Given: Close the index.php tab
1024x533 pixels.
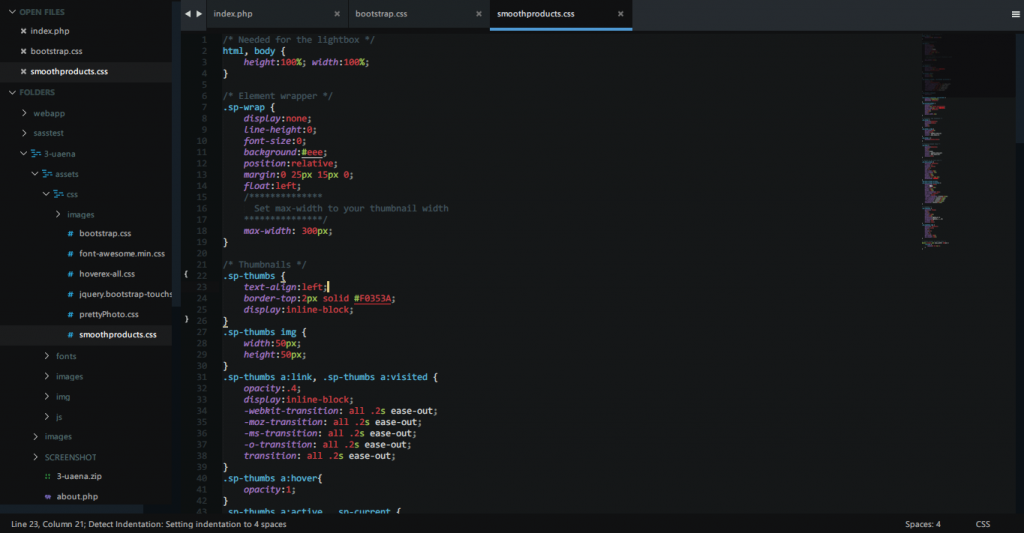Looking at the screenshot, I should pyautogui.click(x=336, y=14).
